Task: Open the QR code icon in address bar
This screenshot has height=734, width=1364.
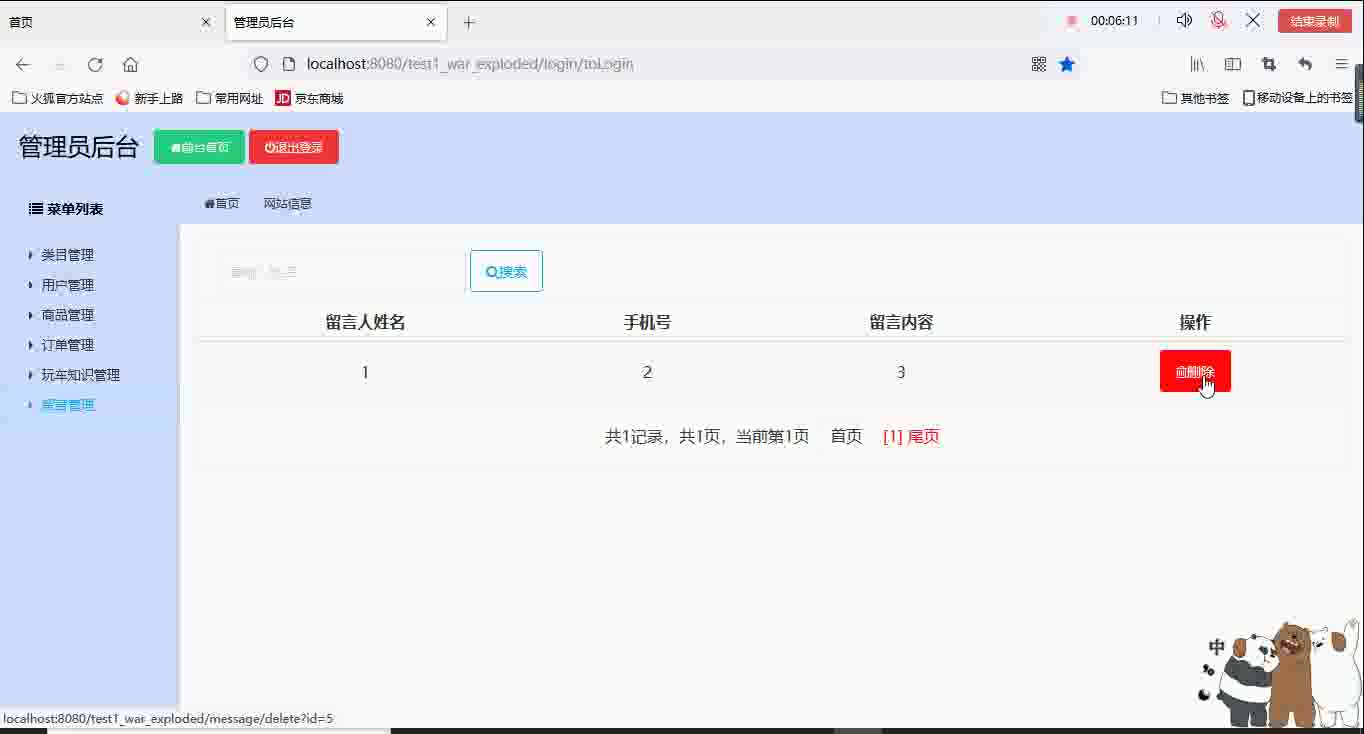Action: click(1039, 64)
